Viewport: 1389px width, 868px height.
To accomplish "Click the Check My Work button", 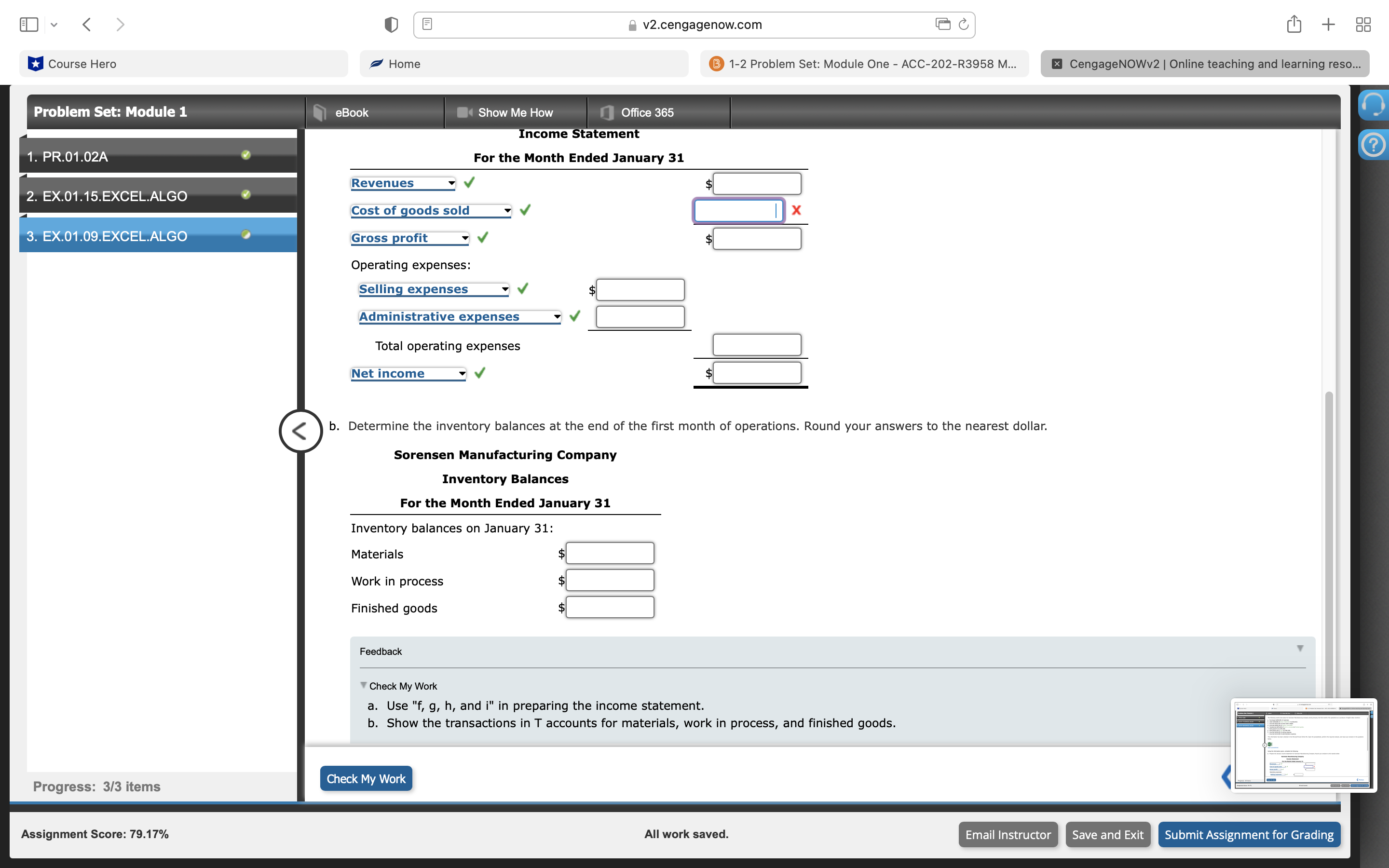I will click(x=366, y=778).
